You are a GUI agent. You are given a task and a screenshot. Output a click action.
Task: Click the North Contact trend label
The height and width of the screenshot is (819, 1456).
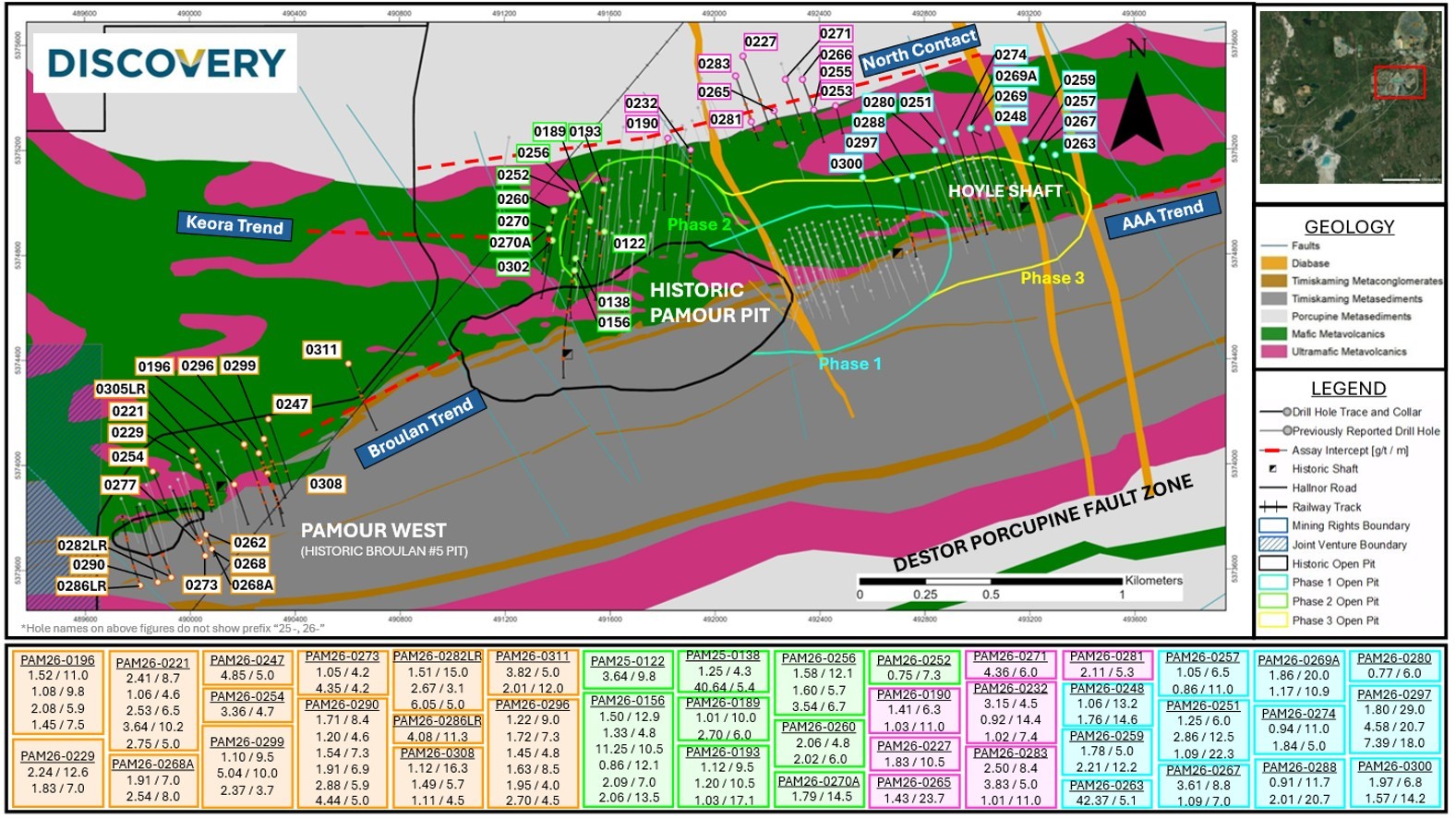(919, 50)
